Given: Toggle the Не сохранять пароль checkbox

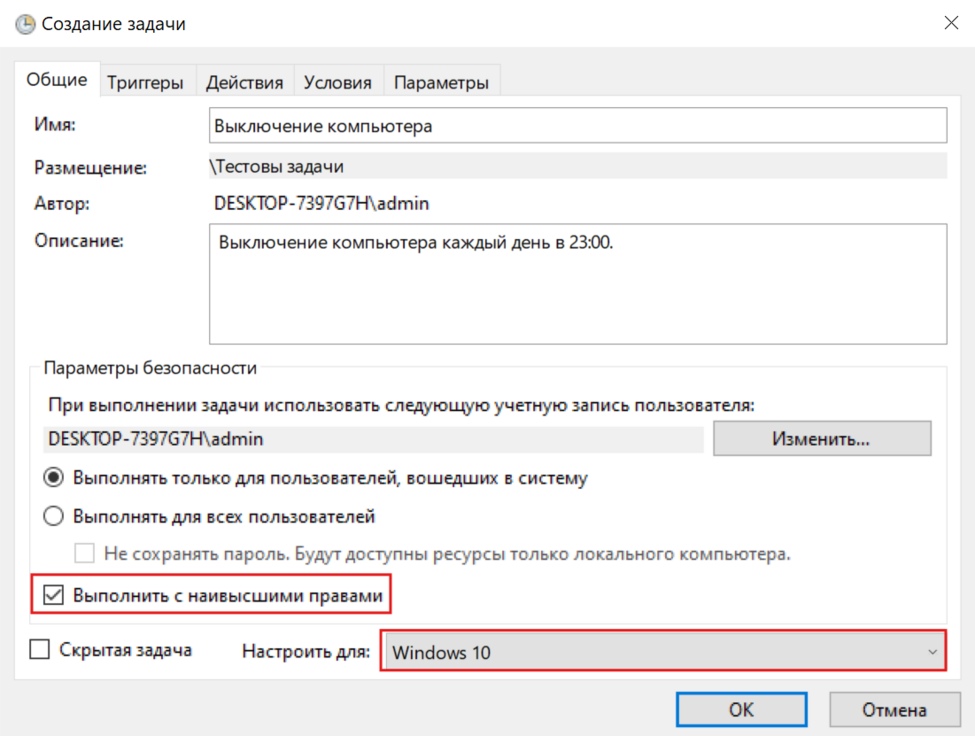Looking at the screenshot, I should [x=86, y=553].
